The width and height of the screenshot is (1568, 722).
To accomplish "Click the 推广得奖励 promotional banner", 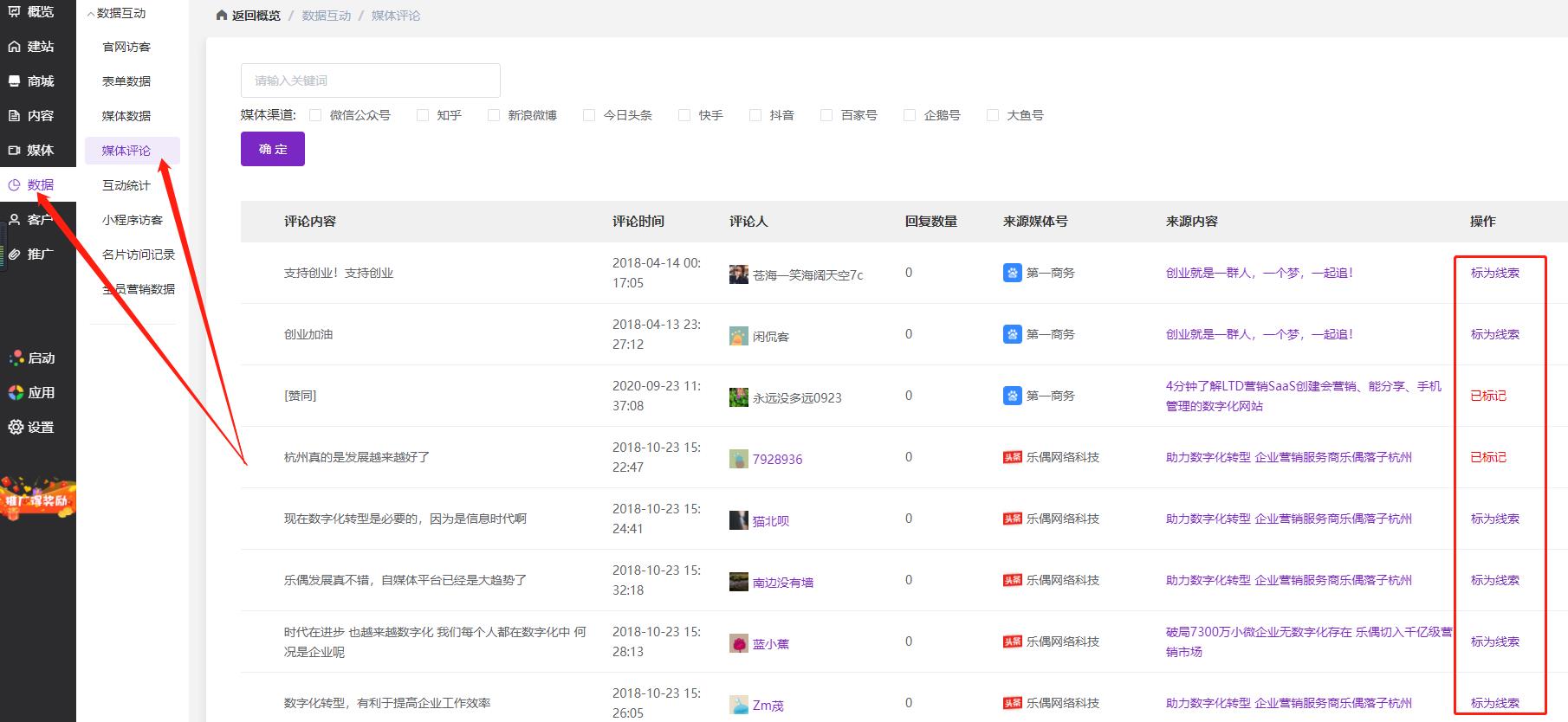I will point(36,499).
